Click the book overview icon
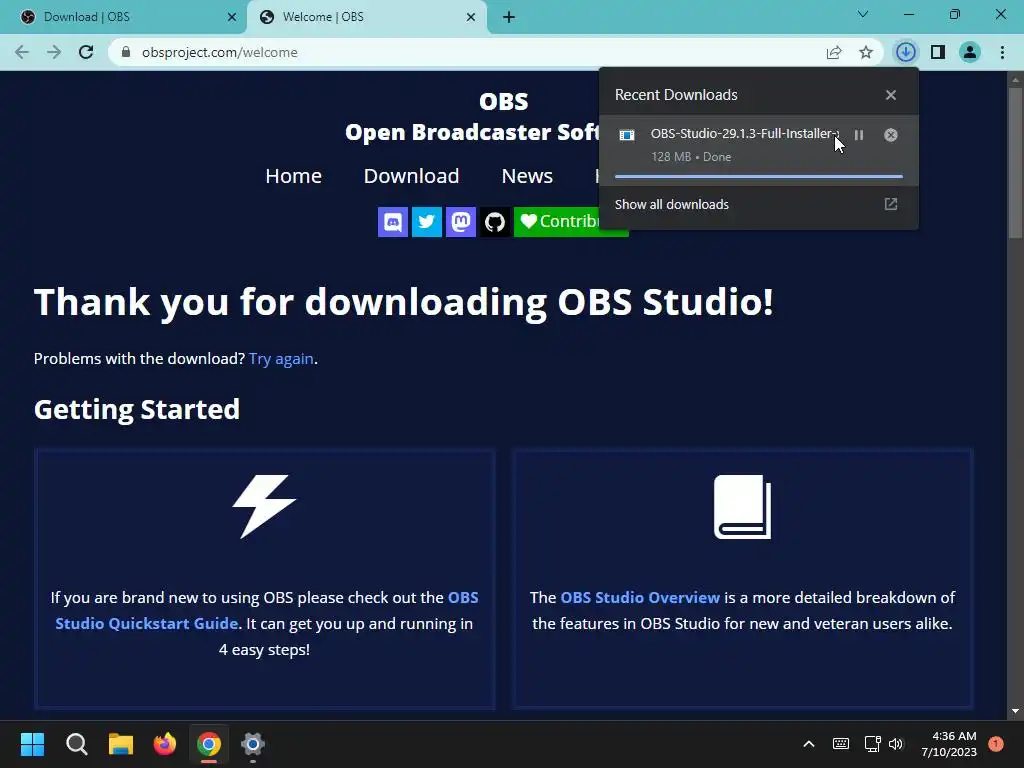The image size is (1024, 768). [743, 507]
